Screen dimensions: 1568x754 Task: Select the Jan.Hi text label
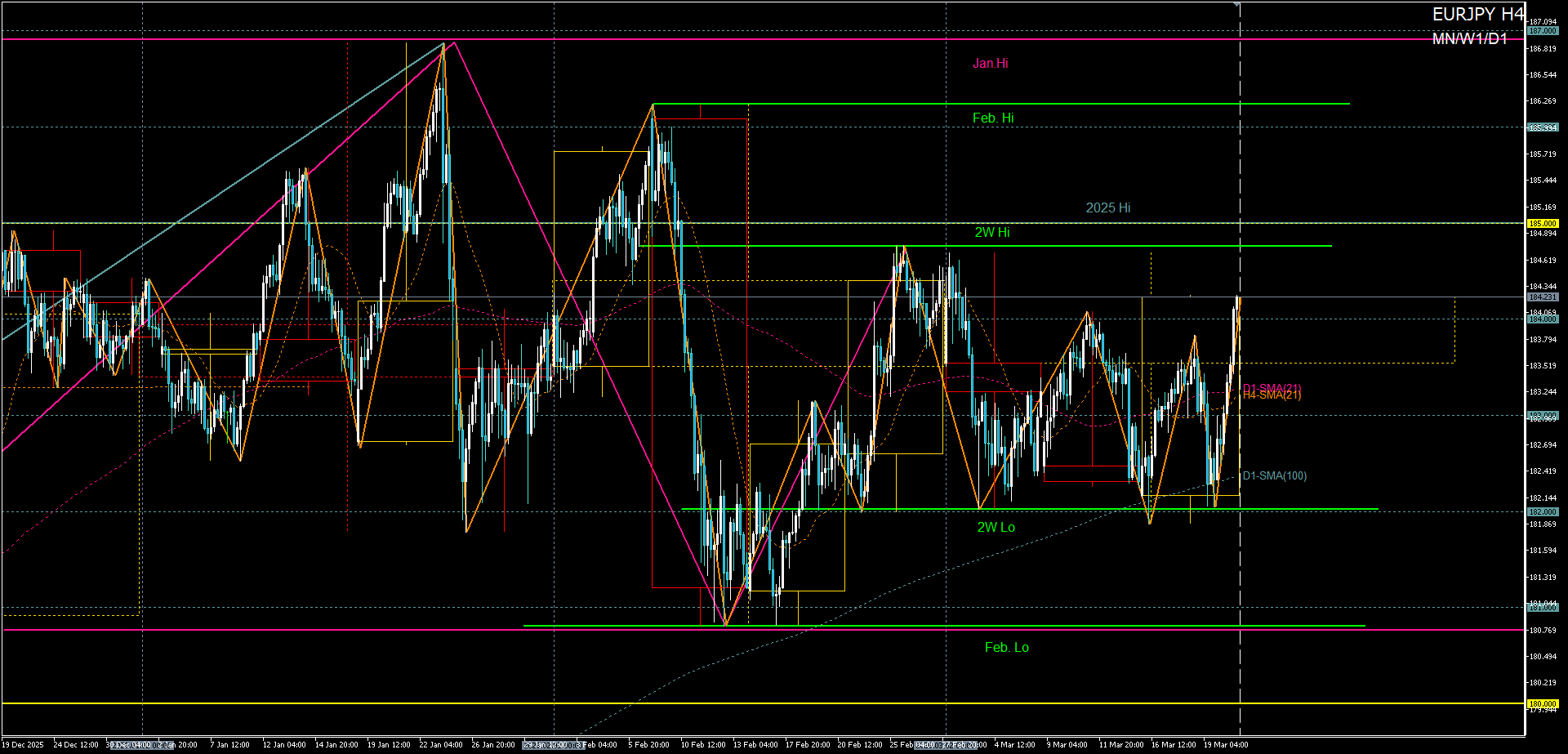tap(990, 64)
